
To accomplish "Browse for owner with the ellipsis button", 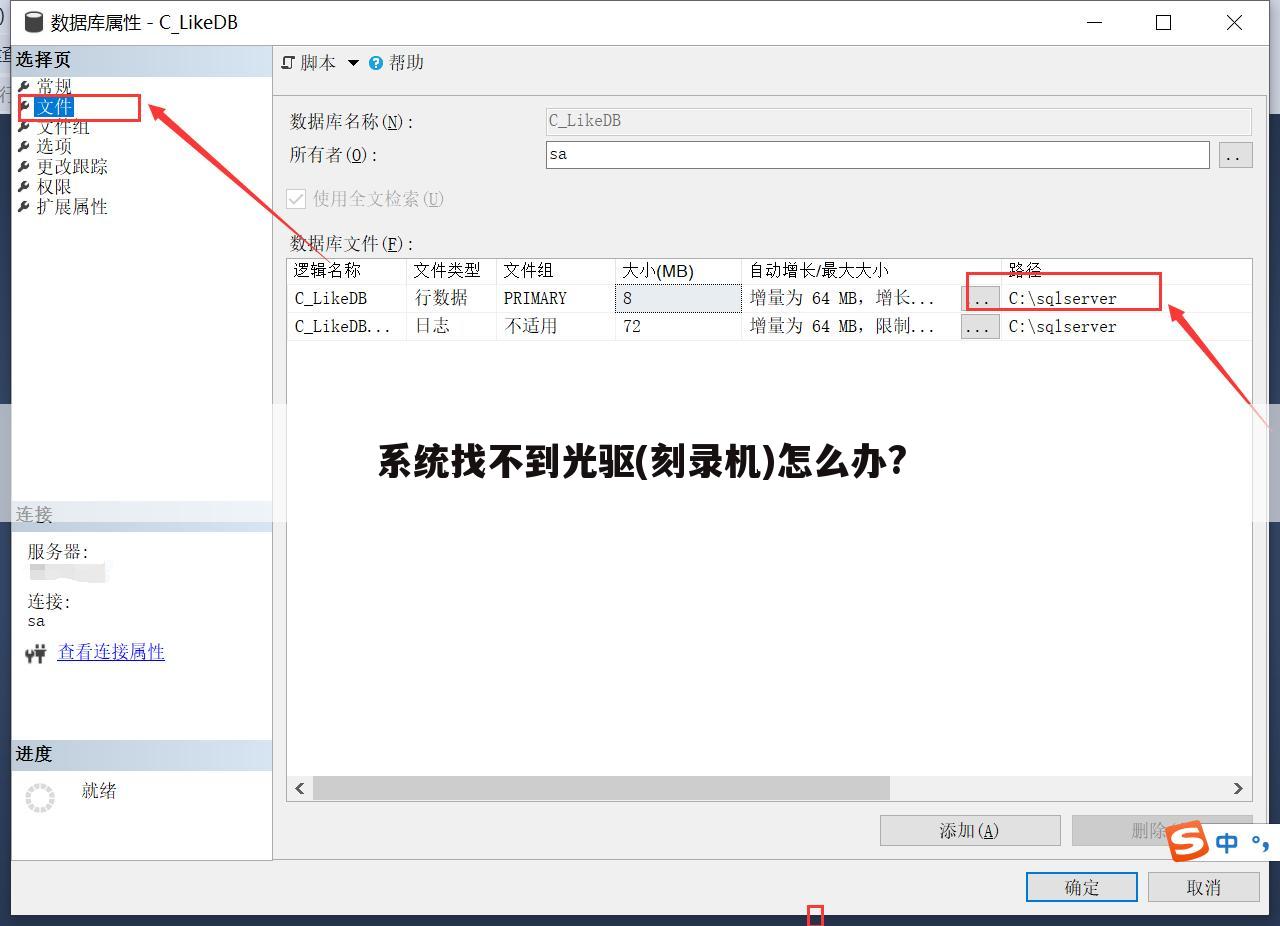I will click(x=1235, y=155).
